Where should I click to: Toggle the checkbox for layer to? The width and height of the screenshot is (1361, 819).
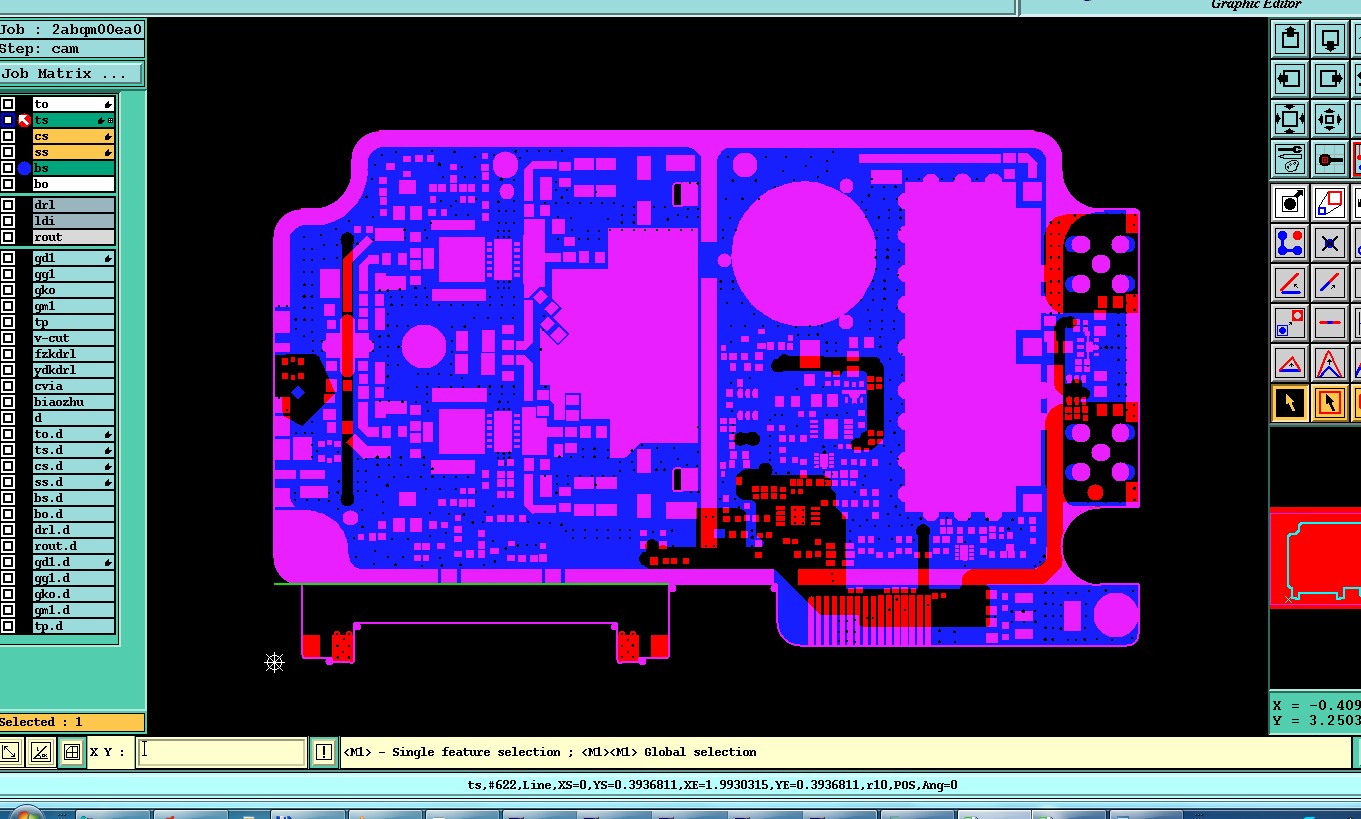tap(8, 104)
